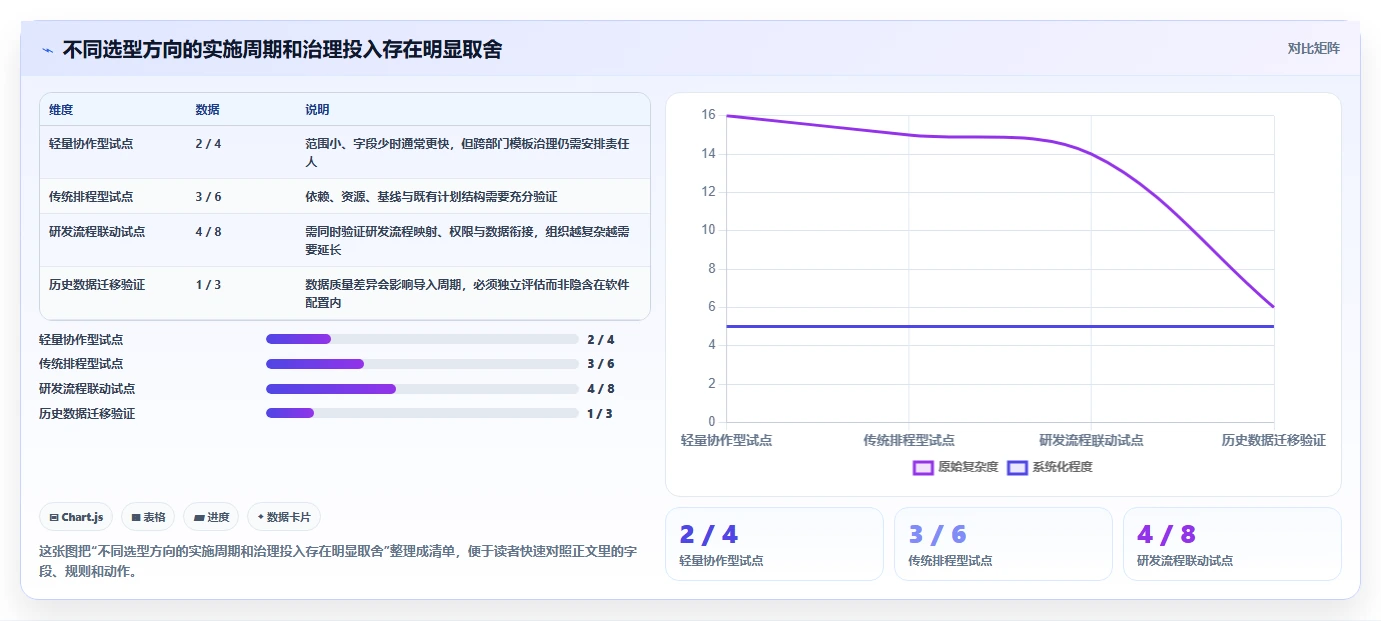Click the description starting with 数据质量差异
The image size is (1381, 621).
coord(467,294)
